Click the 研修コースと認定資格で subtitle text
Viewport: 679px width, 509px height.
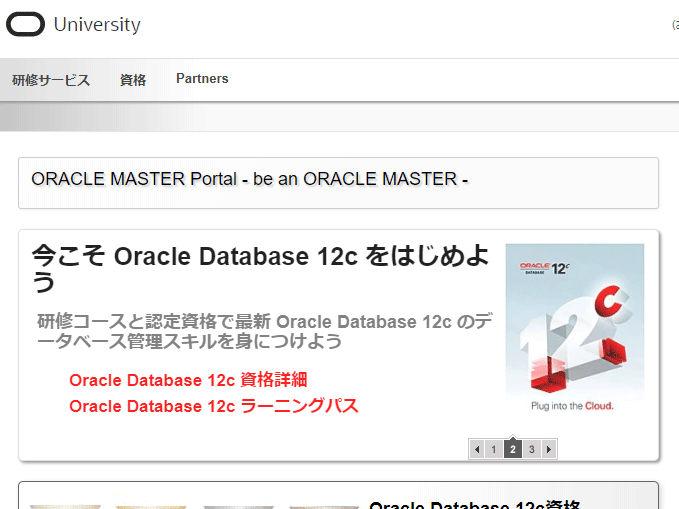pyautogui.click(x=265, y=331)
